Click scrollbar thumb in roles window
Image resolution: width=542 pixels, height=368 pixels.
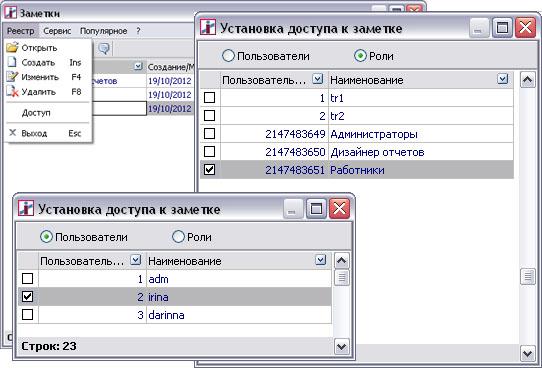pos(527,277)
